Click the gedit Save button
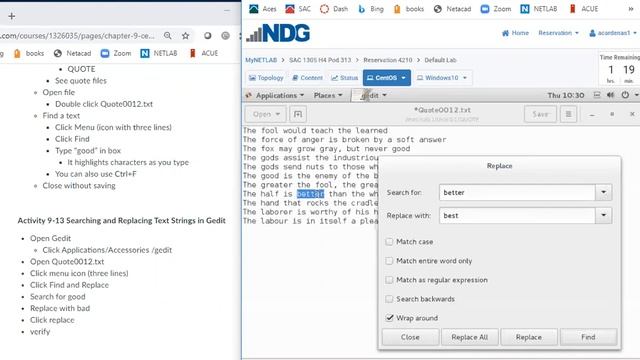This screenshot has height=360, width=640. point(540,114)
